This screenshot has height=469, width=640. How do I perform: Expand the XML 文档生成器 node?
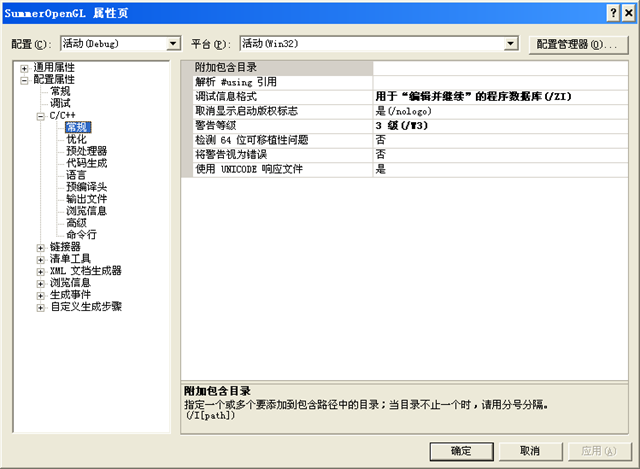[41, 271]
